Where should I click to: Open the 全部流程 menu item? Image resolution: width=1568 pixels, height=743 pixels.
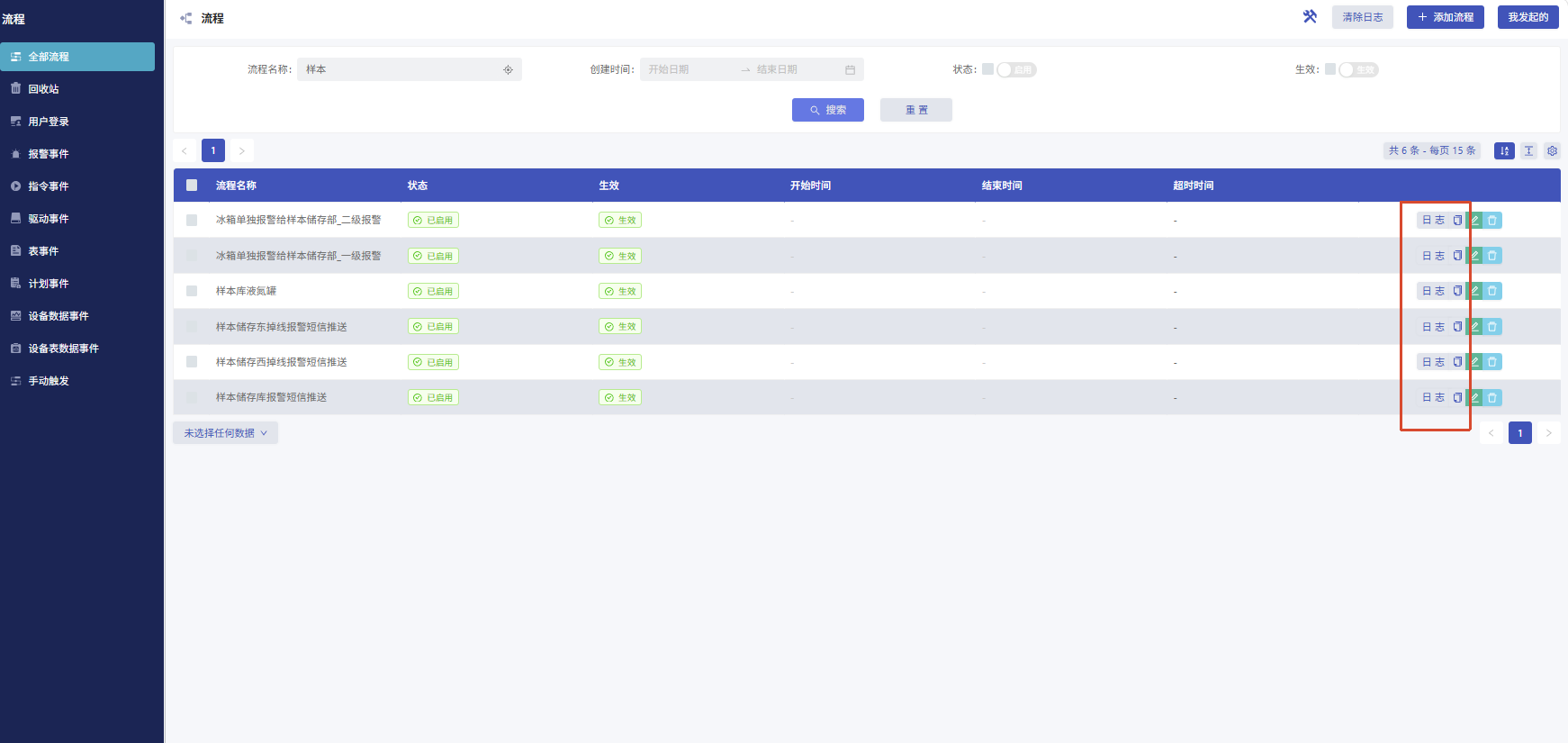click(x=77, y=57)
